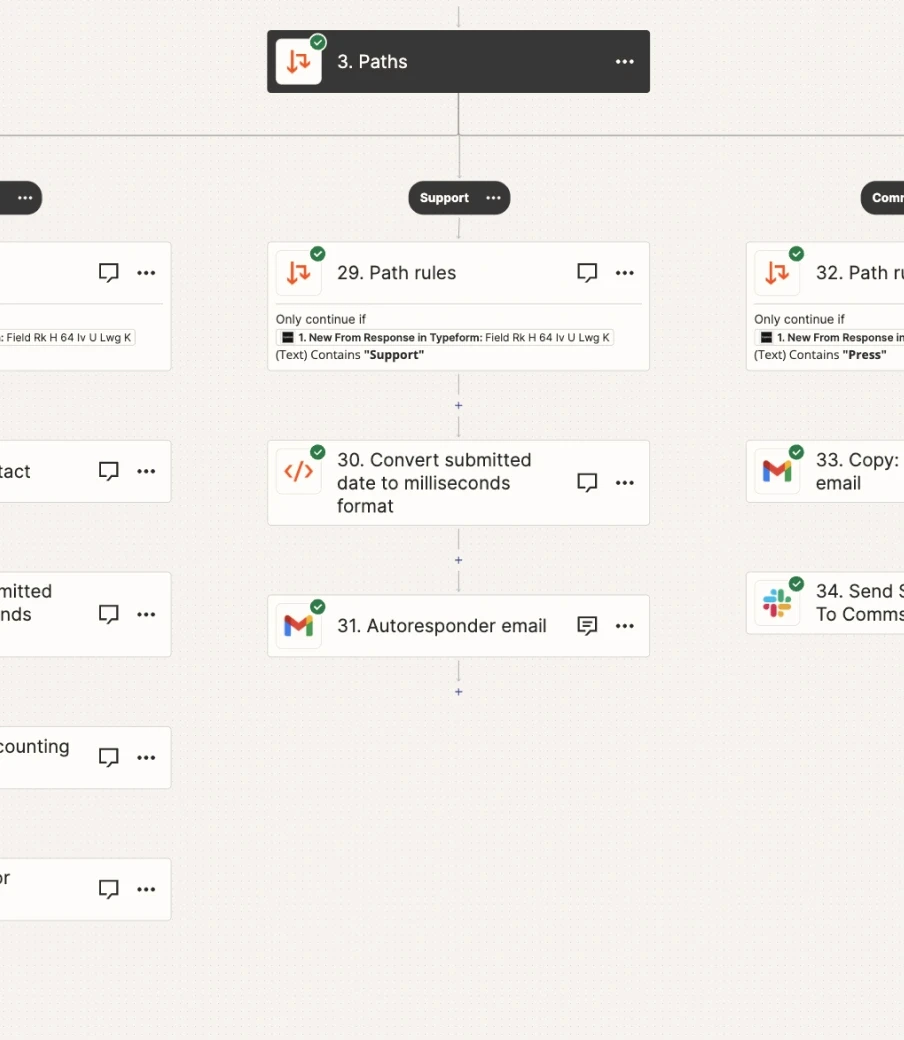
Task: Click Gmail icon on 31. Autoresponder email
Action: point(298,625)
